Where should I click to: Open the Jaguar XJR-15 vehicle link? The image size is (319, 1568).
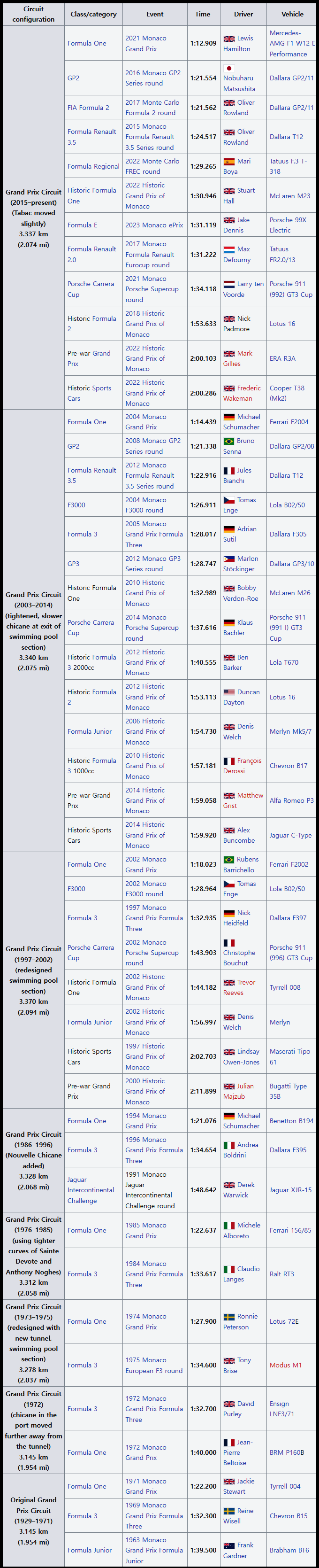click(290, 1190)
